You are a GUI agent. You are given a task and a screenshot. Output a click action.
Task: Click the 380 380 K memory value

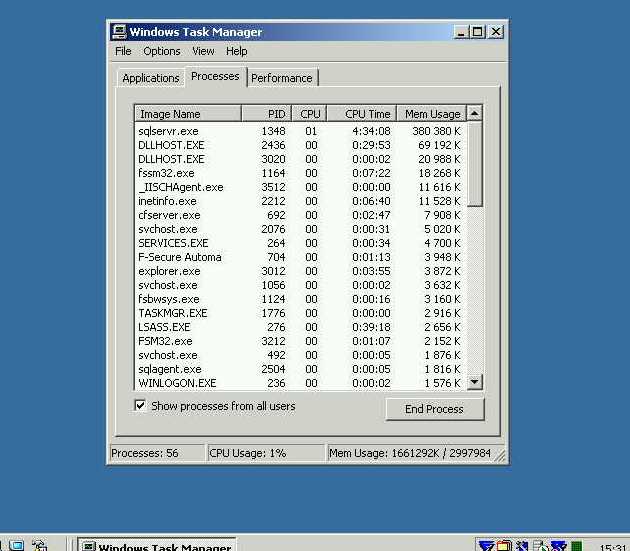[x=436, y=131]
